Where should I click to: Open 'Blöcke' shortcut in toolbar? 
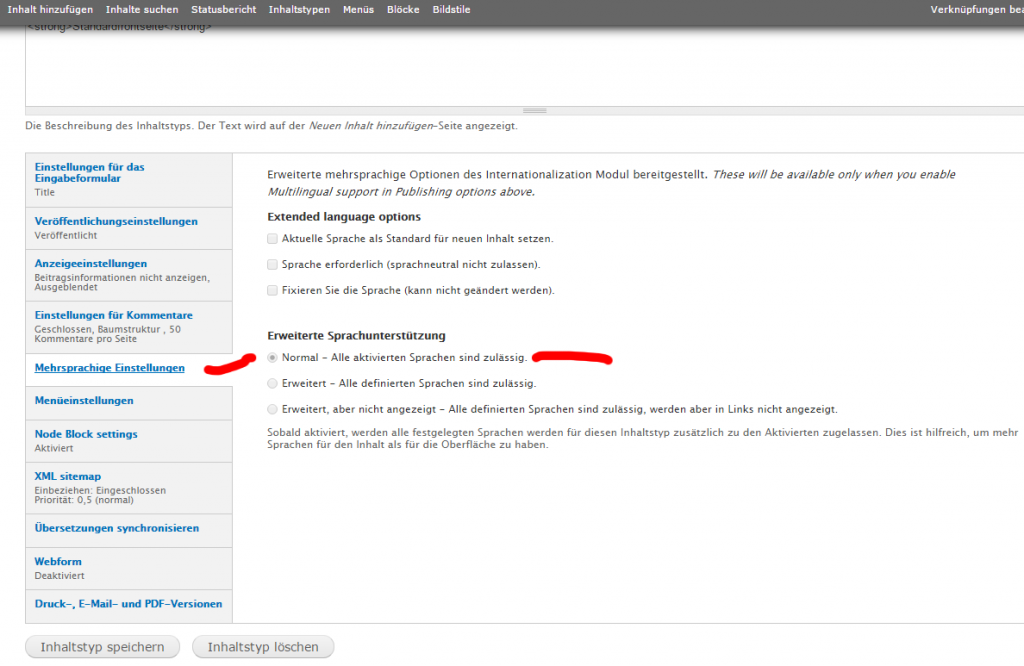click(x=403, y=10)
